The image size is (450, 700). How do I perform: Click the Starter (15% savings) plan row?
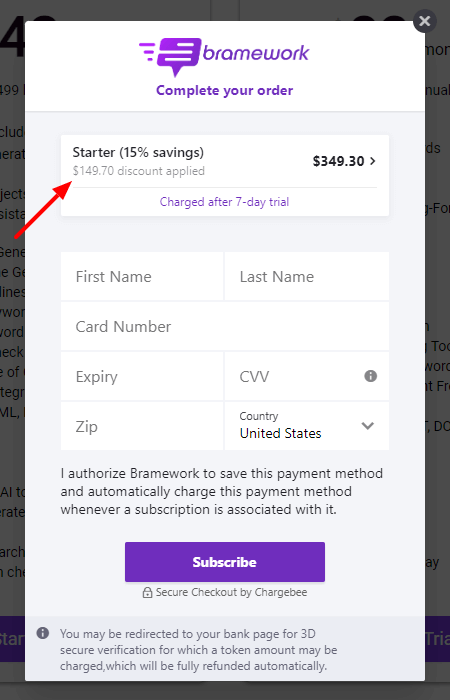(x=225, y=161)
